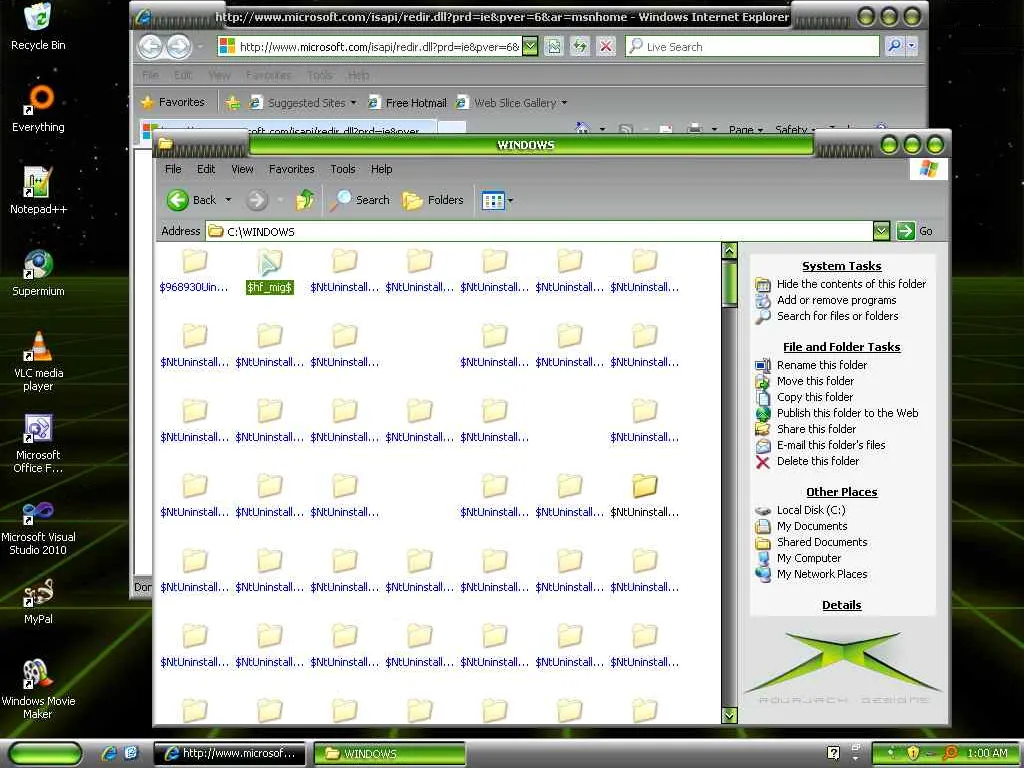Click the Live Search magnifier button in IE

point(894,46)
